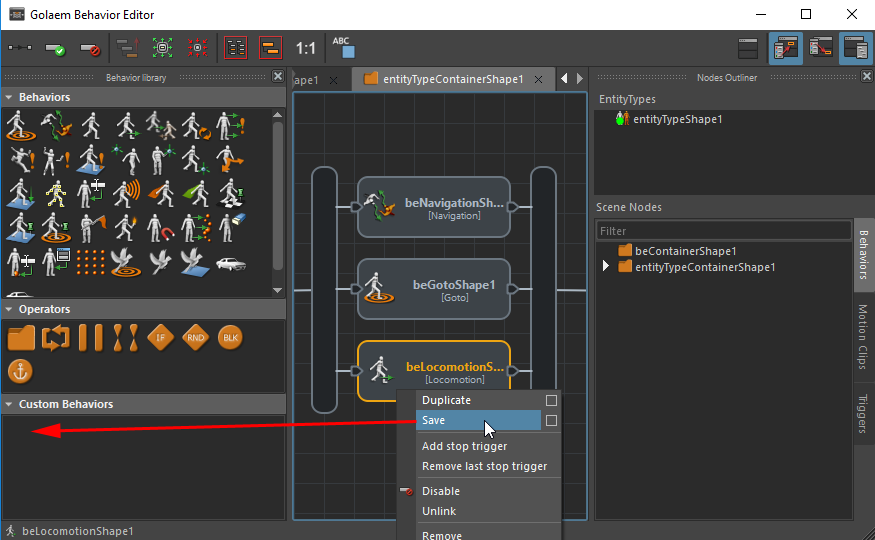Select the RND diamond operator
Image resolution: width=875 pixels, height=540 pixels.
[x=196, y=338]
